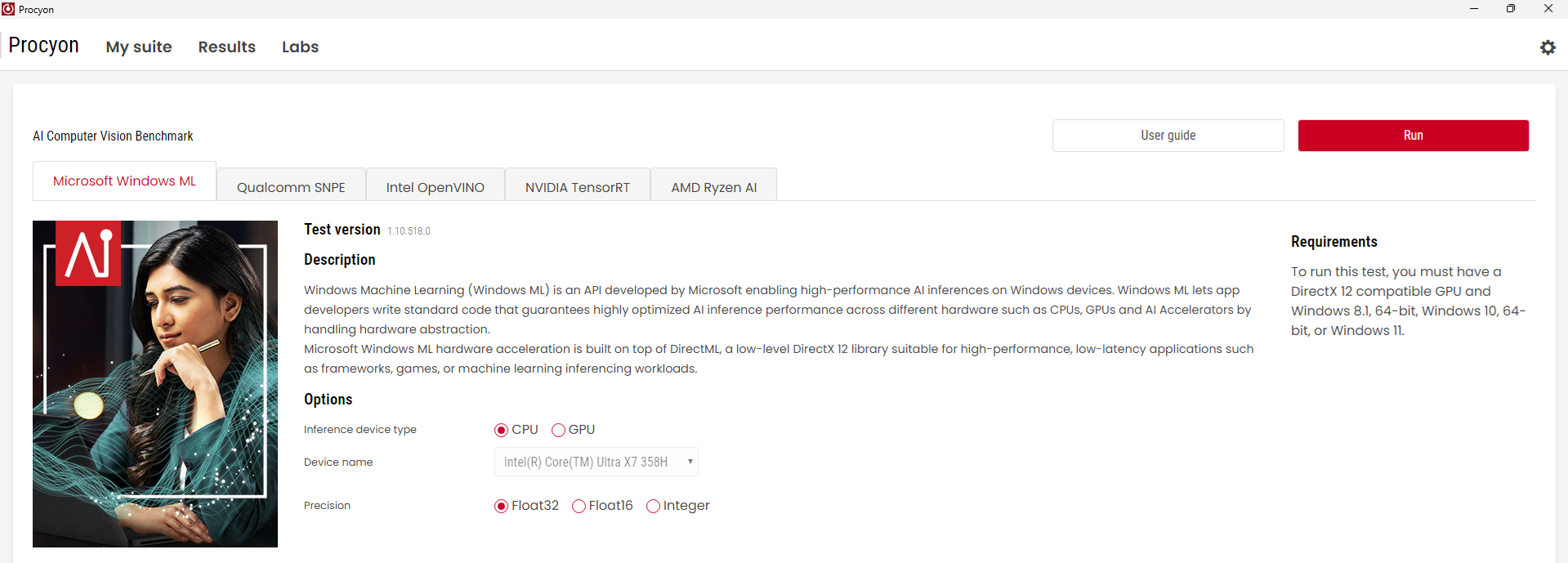Close the Procyon window
The width and height of the screenshot is (1568, 563).
(1548, 9)
